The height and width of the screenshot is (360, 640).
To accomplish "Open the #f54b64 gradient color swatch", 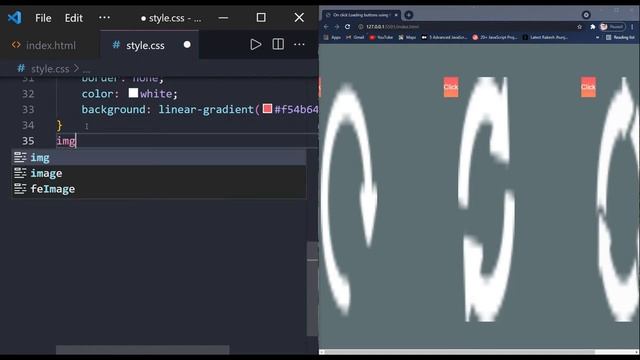I will coord(267,109).
